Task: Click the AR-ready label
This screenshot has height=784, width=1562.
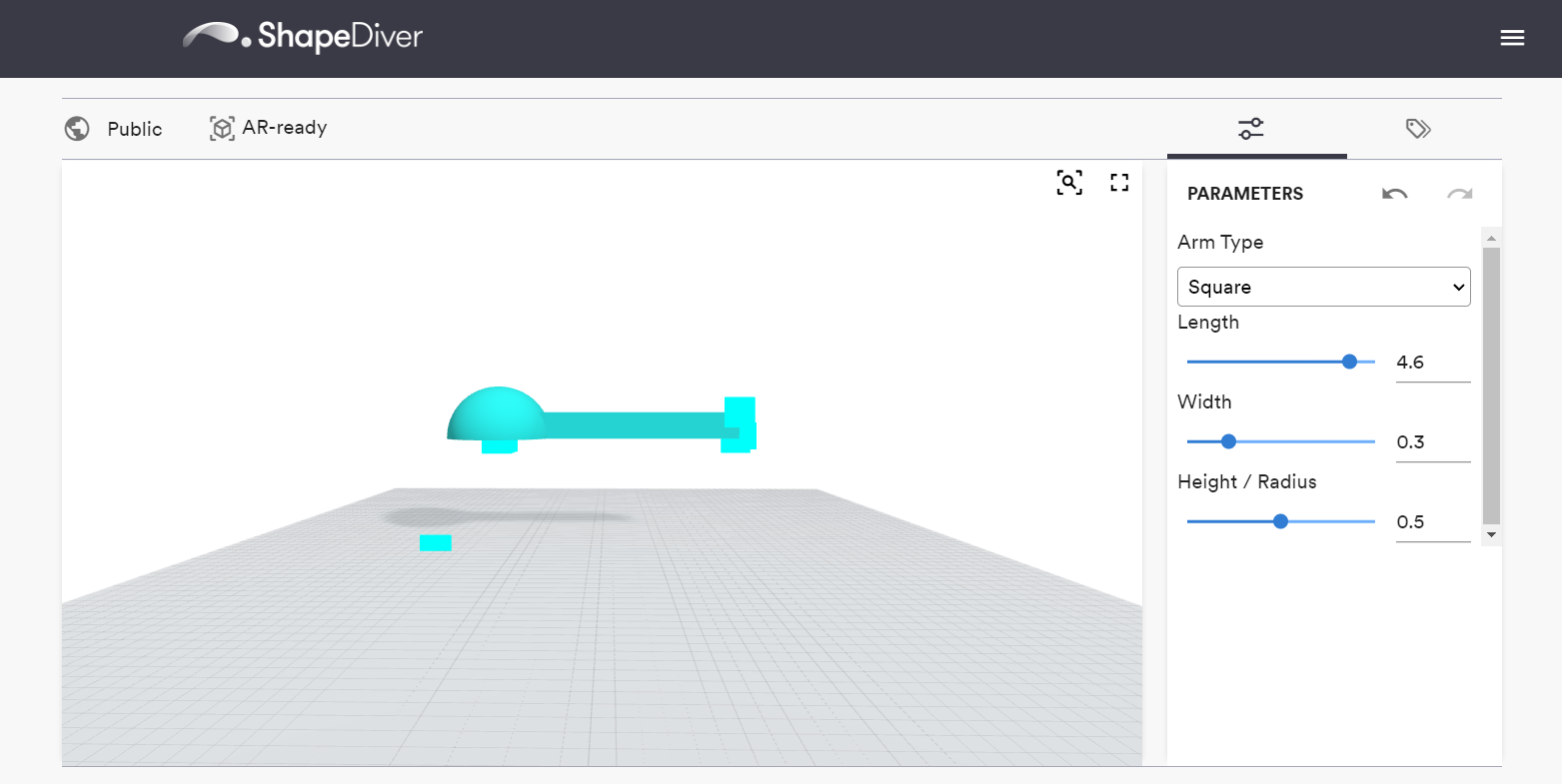Action: 284,128
